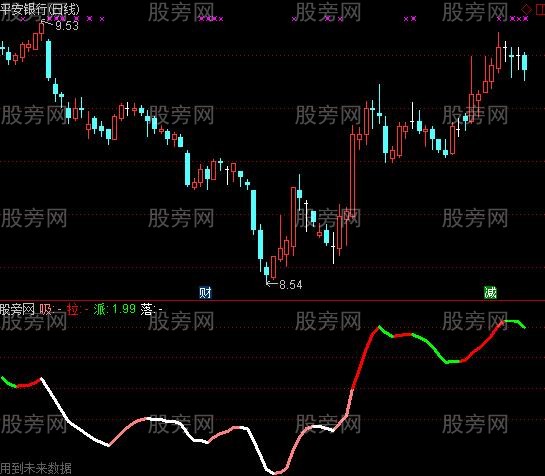The height and width of the screenshot is (476, 545).
Task: Click the red diamond icon at the chart's top-right
Action: tap(526, 9)
